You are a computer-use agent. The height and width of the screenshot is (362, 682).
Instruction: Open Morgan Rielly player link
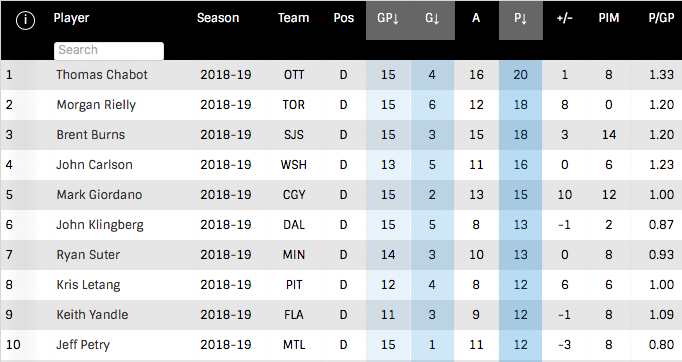[96, 105]
